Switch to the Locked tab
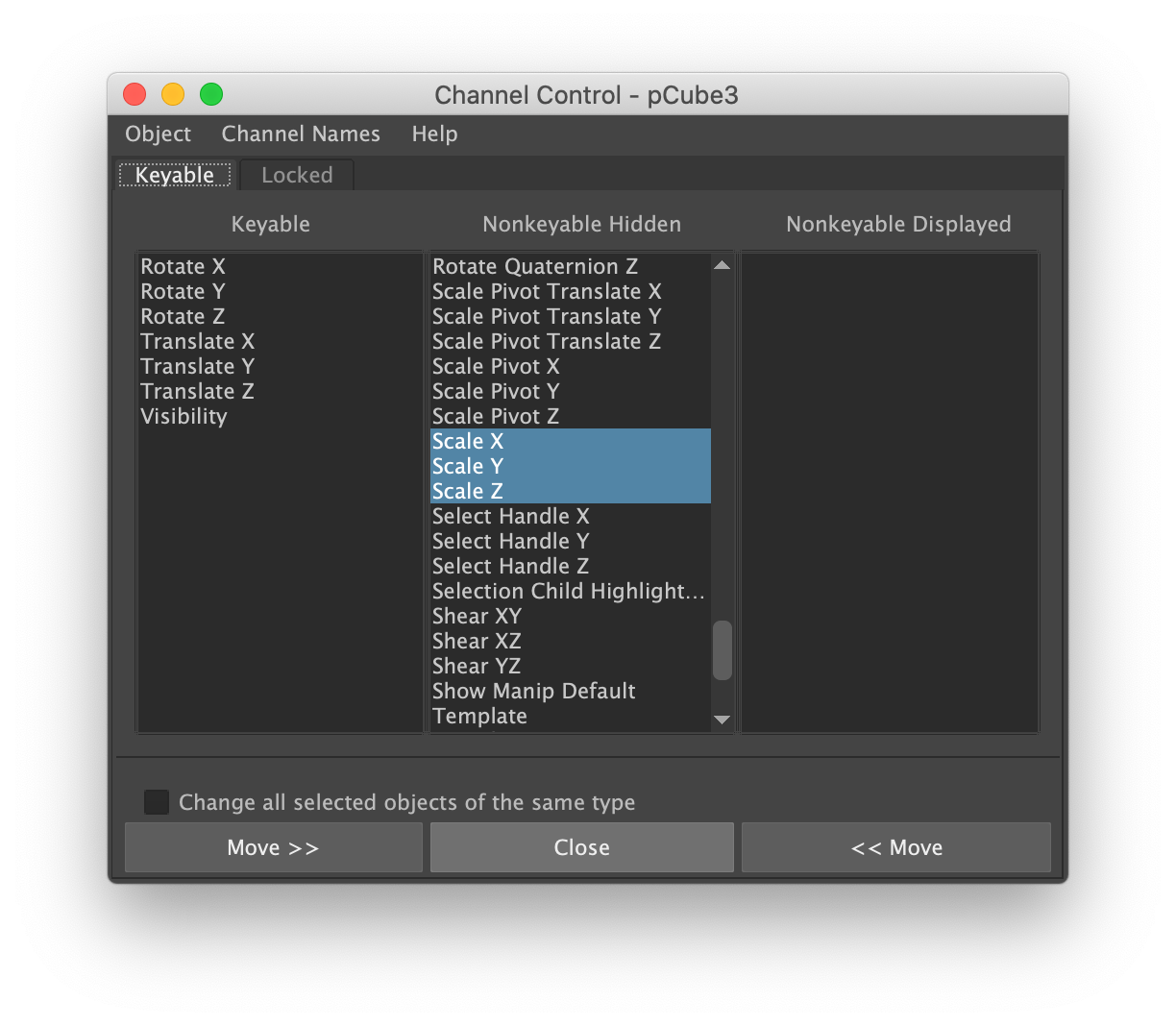The image size is (1176, 1026). (297, 175)
